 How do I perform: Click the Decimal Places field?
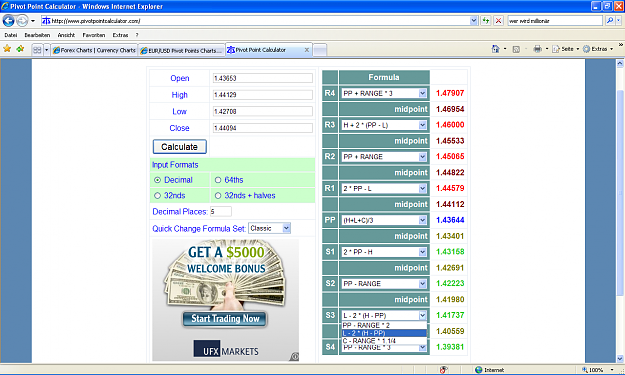pos(220,212)
